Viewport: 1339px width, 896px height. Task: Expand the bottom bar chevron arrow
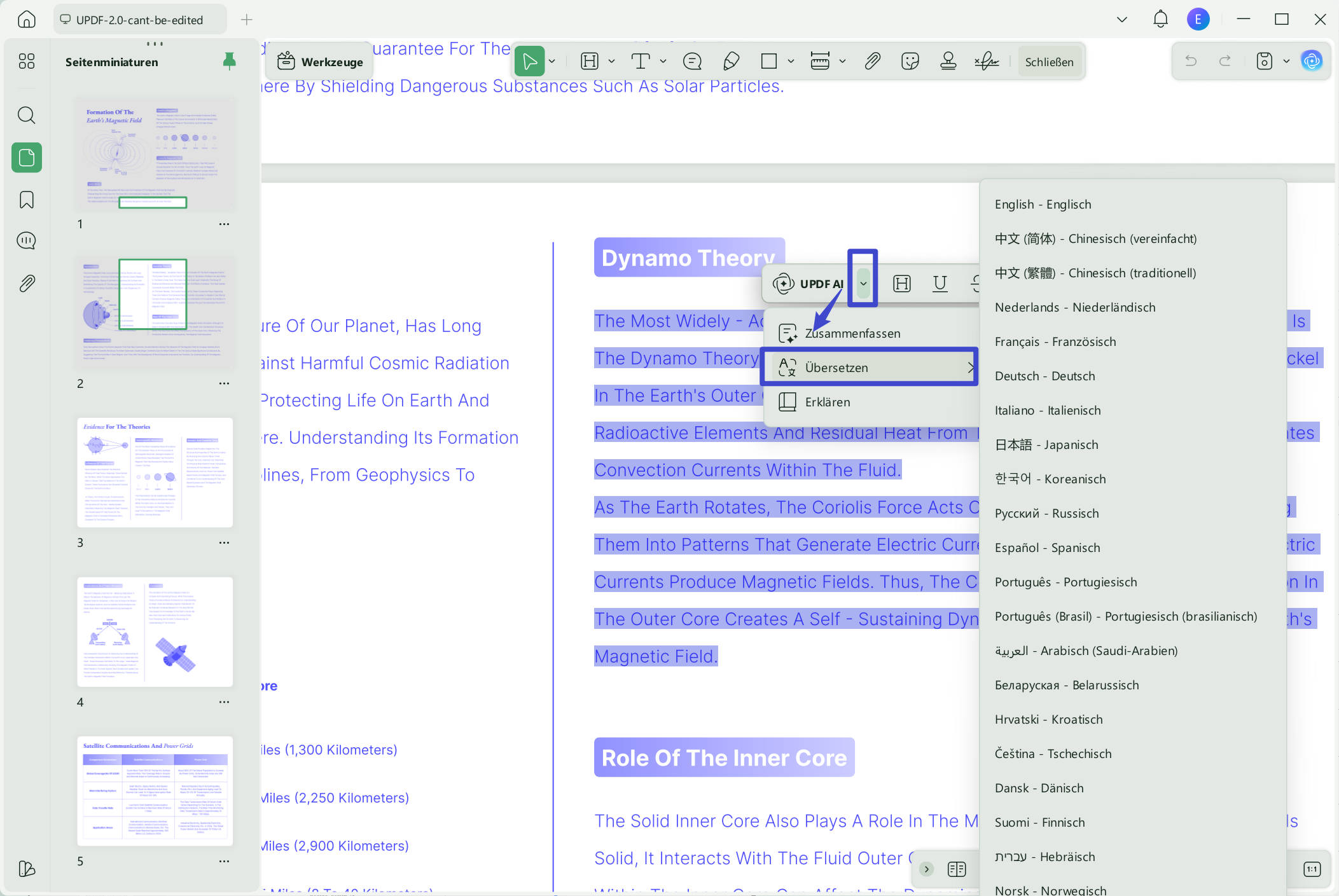pyautogui.click(x=926, y=869)
